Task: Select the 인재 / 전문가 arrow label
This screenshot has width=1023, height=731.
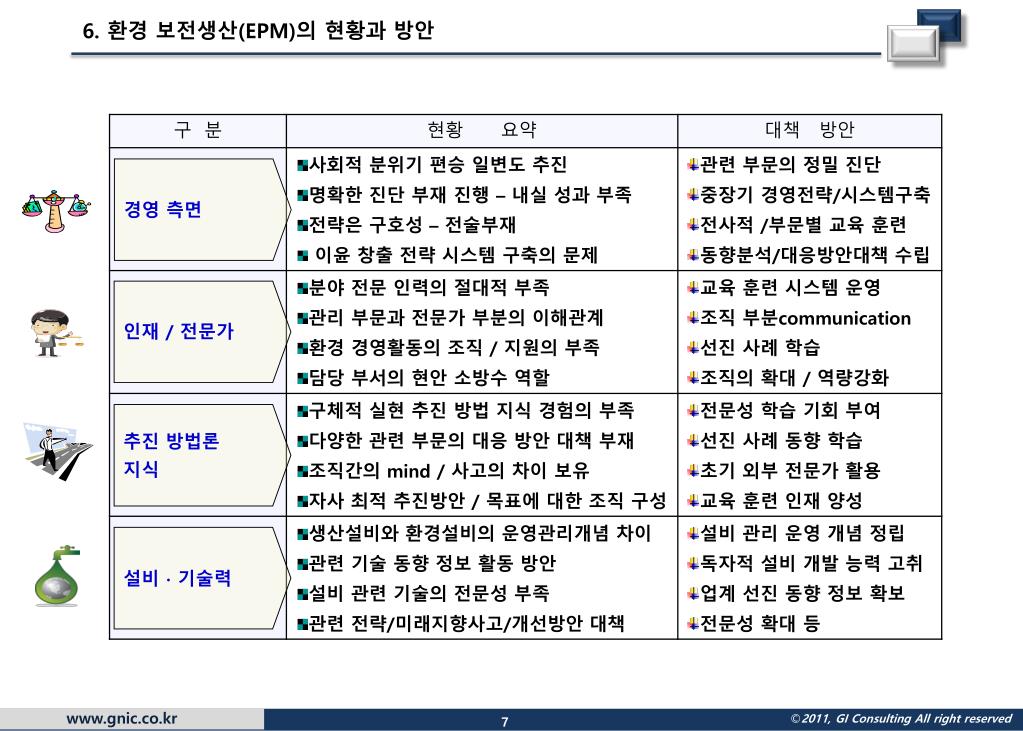Action: coord(202,332)
